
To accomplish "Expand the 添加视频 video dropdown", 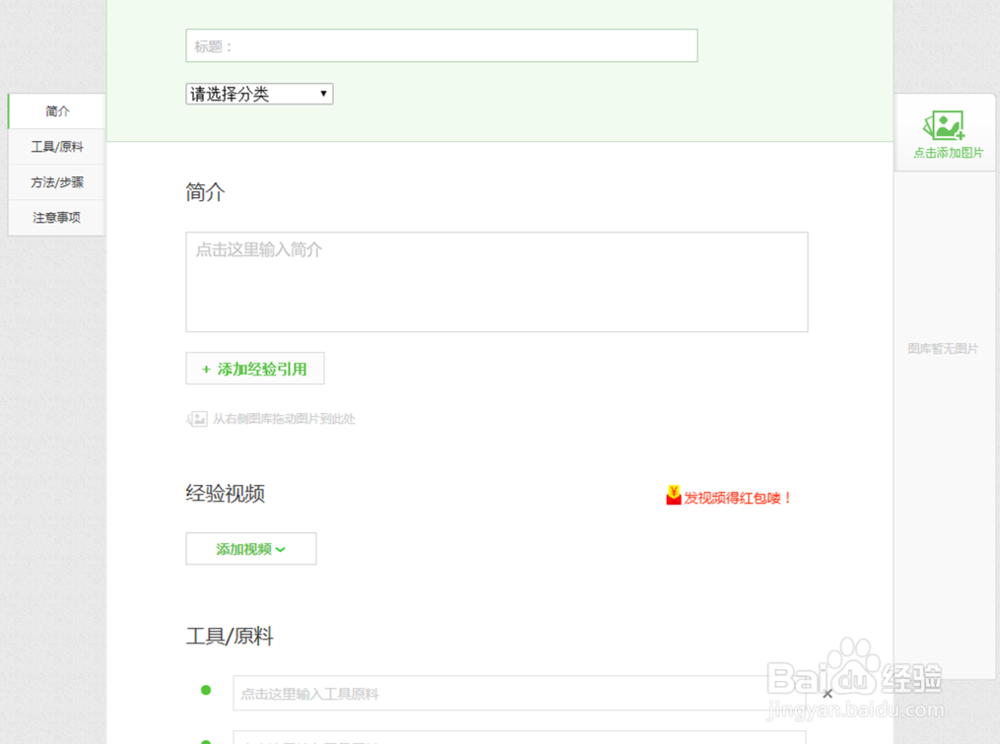I will 250,548.
